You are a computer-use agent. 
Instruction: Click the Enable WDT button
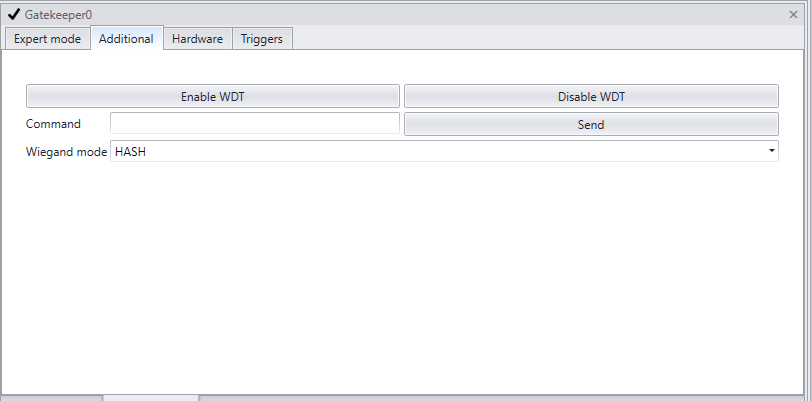click(213, 96)
